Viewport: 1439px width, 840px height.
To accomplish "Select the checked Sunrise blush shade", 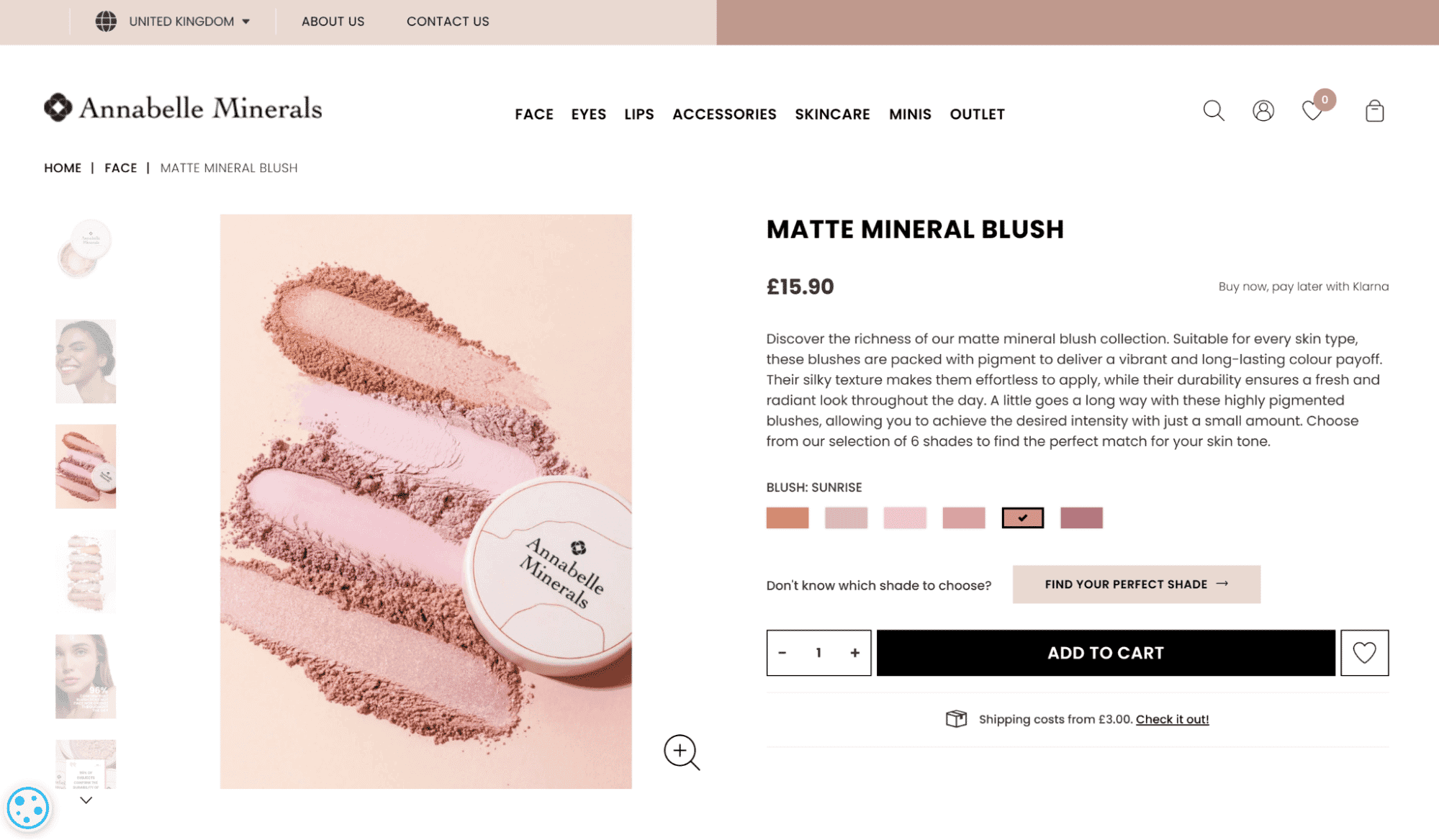I will click(1022, 518).
